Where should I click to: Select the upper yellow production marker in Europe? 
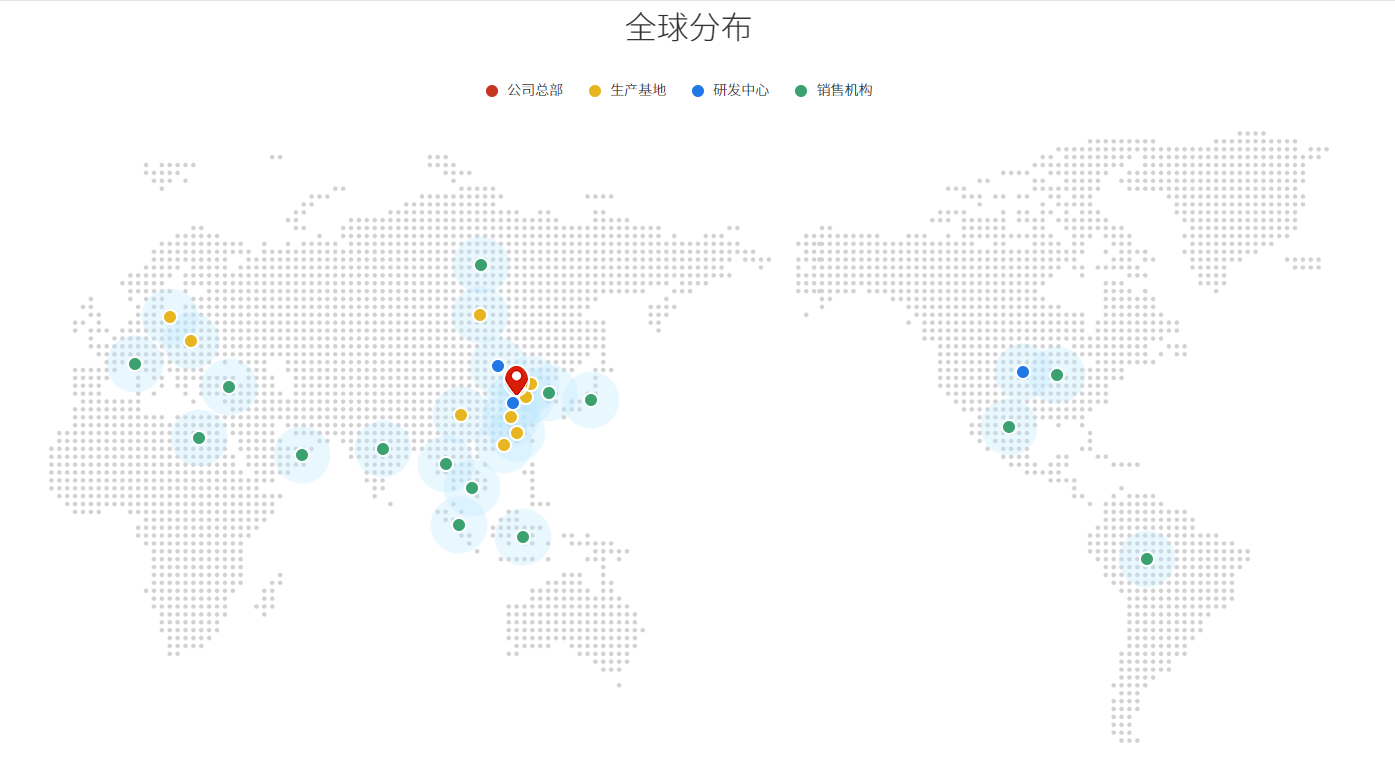170,317
